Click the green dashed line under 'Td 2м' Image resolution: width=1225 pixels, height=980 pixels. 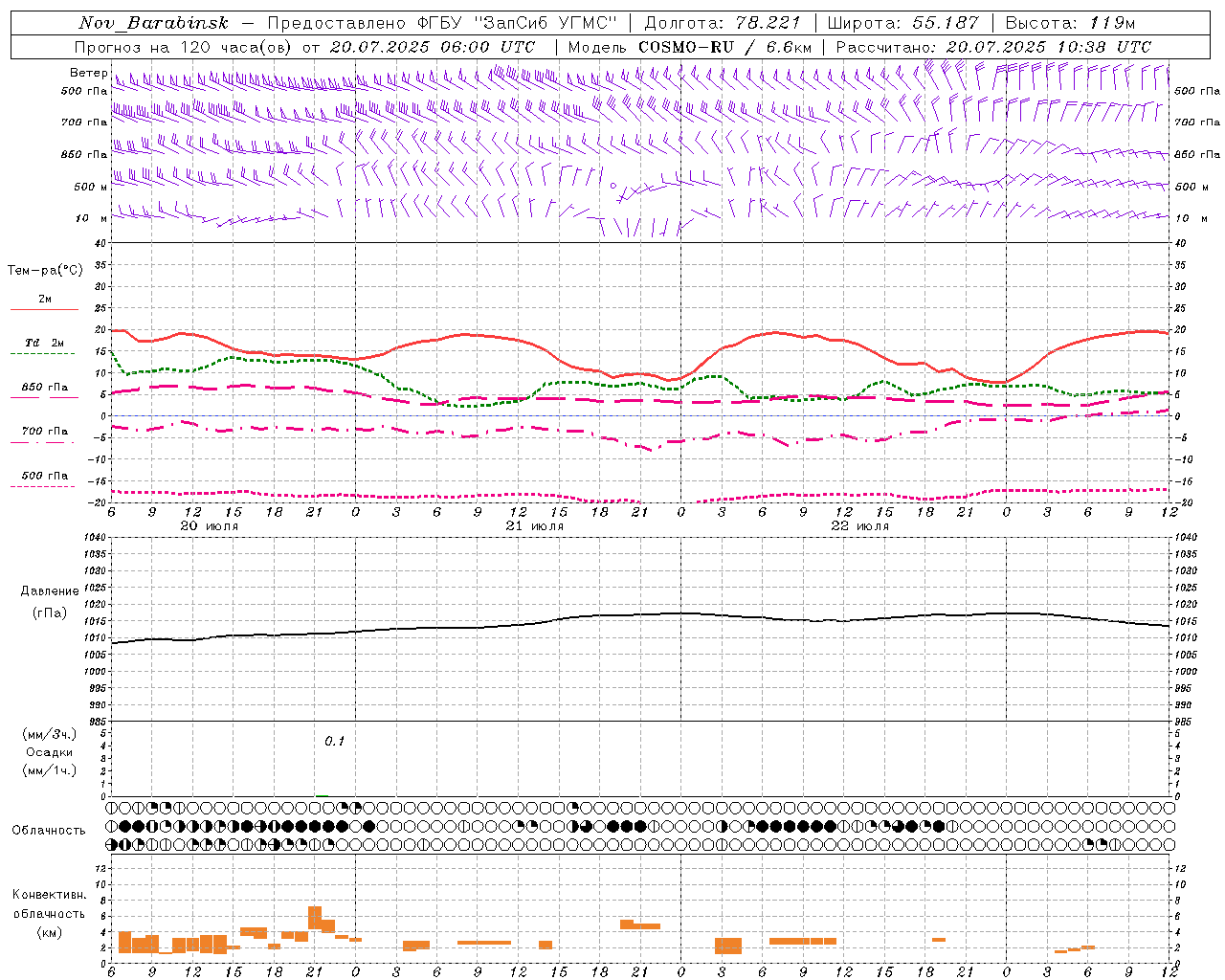point(42,354)
